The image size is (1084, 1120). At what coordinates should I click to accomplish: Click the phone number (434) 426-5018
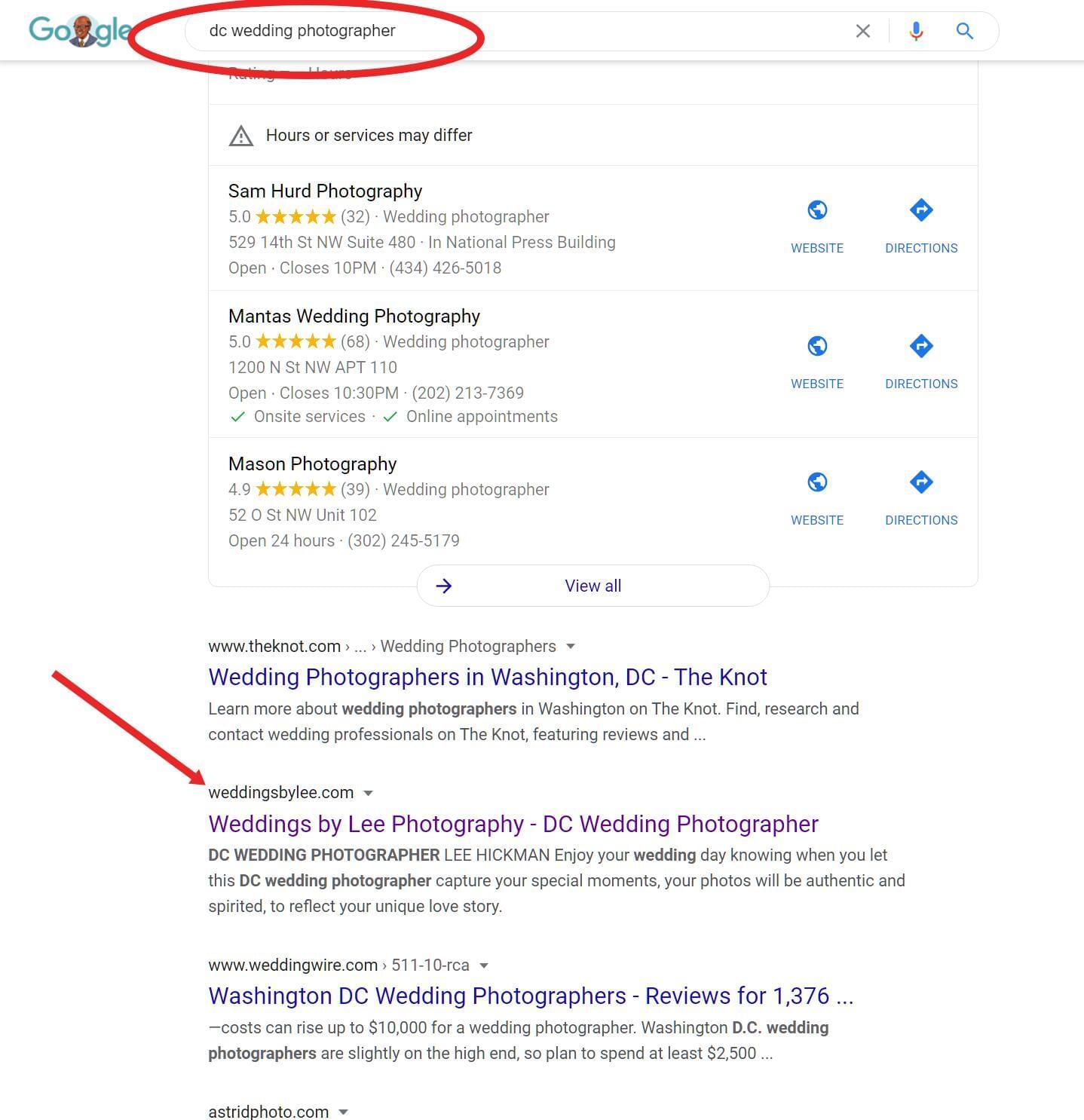pyautogui.click(x=445, y=268)
